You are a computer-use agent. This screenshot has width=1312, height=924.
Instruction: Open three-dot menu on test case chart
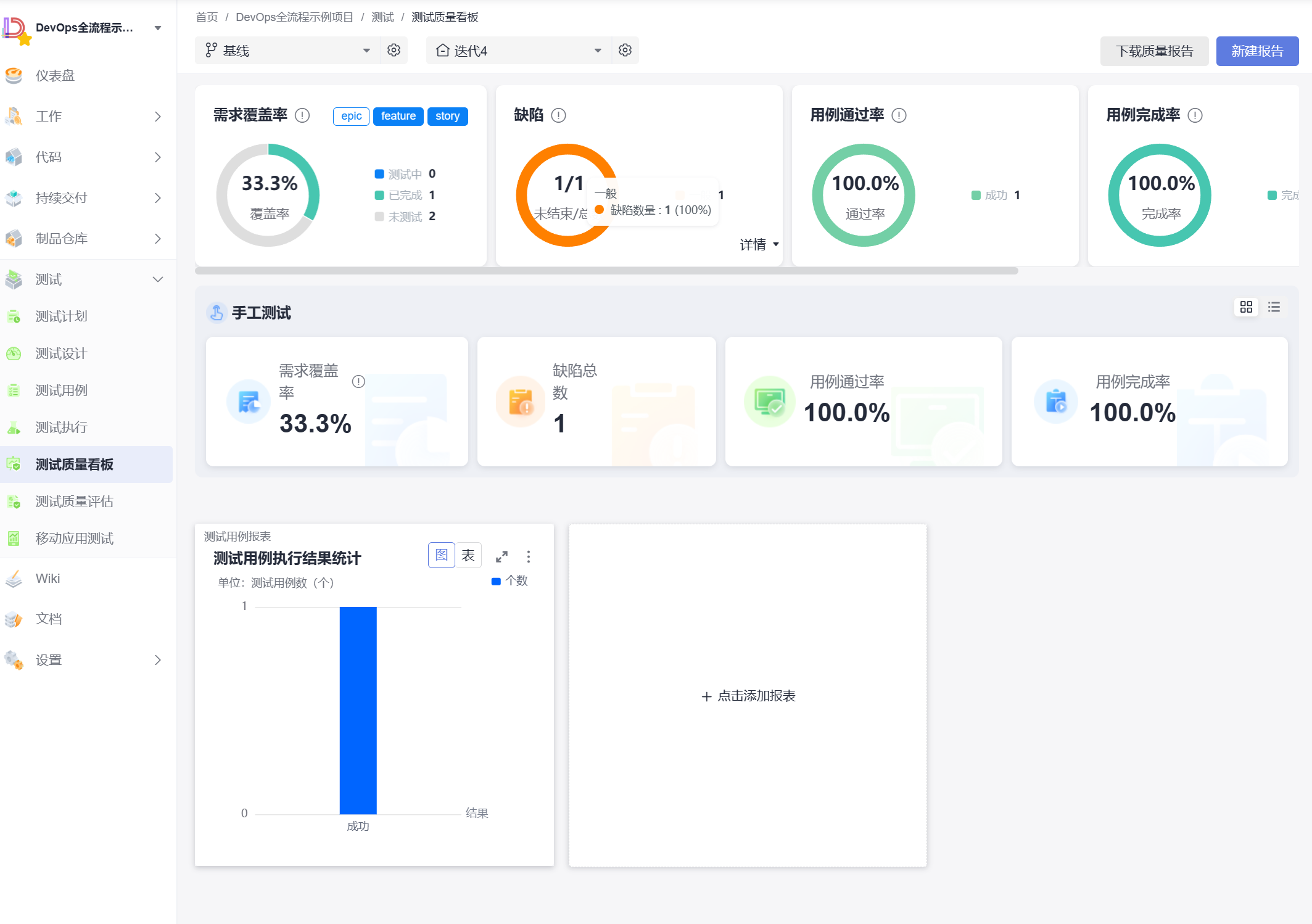point(529,556)
